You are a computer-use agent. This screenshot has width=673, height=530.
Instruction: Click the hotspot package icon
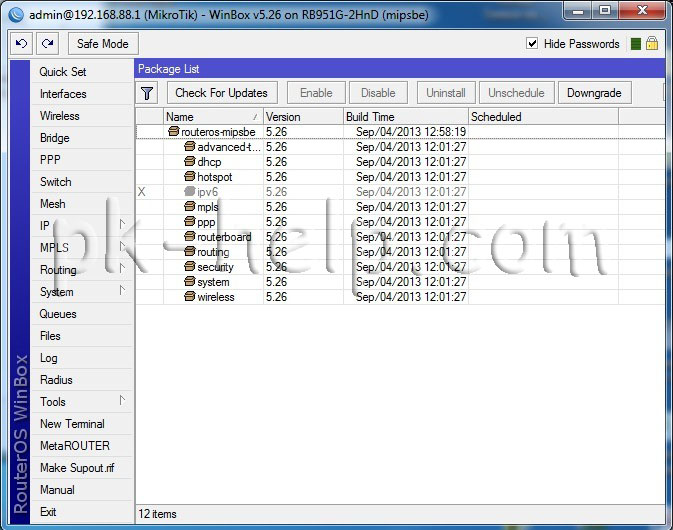click(190, 176)
